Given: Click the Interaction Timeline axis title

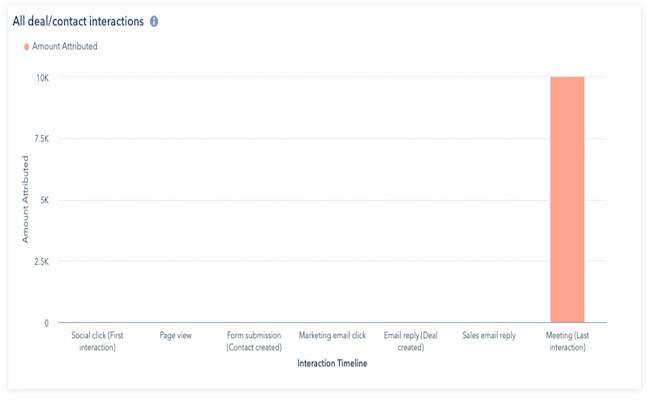Looking at the screenshot, I should (332, 364).
